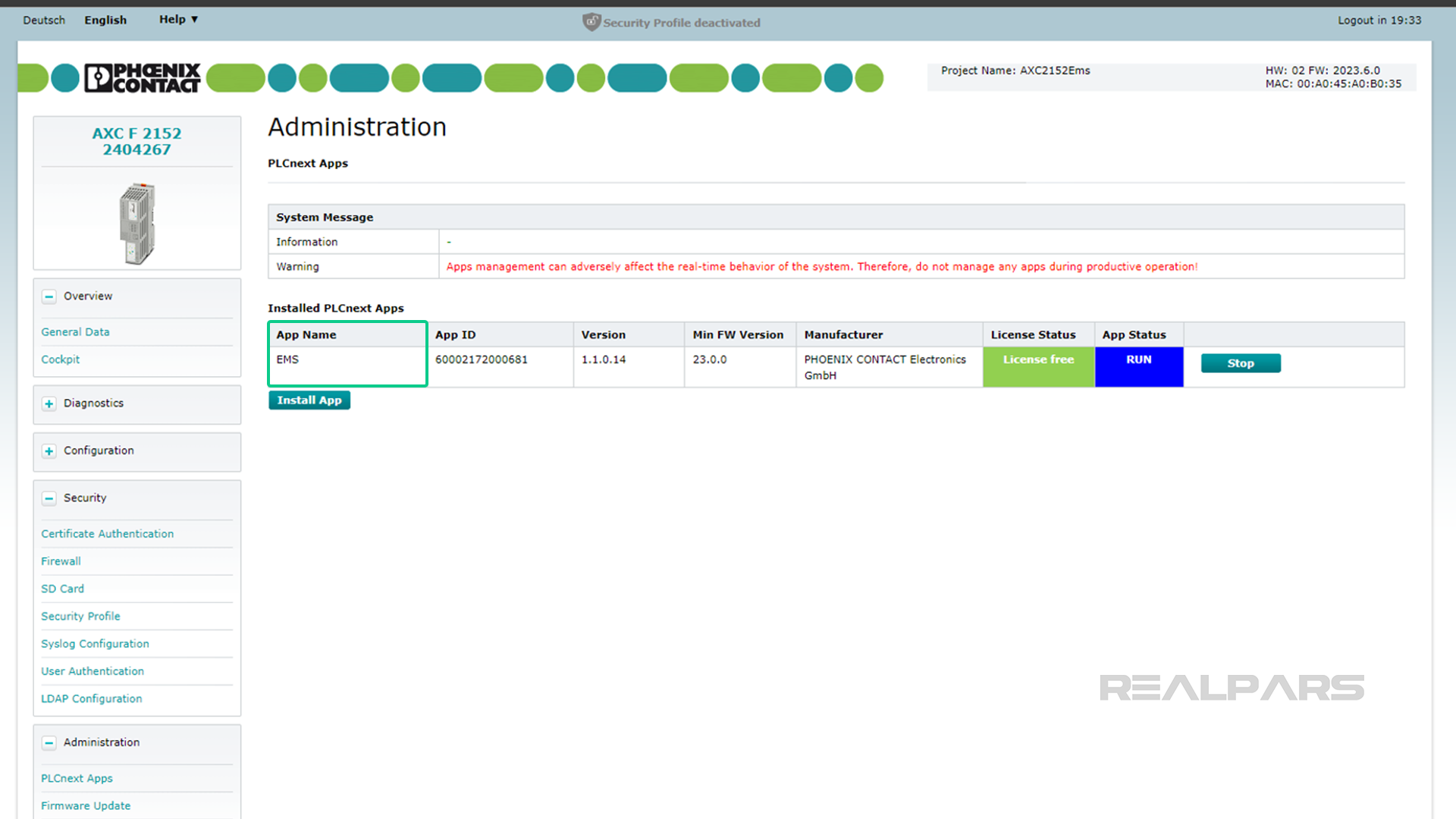Click the Logout timer text
The height and width of the screenshot is (819, 1456).
(x=1379, y=20)
